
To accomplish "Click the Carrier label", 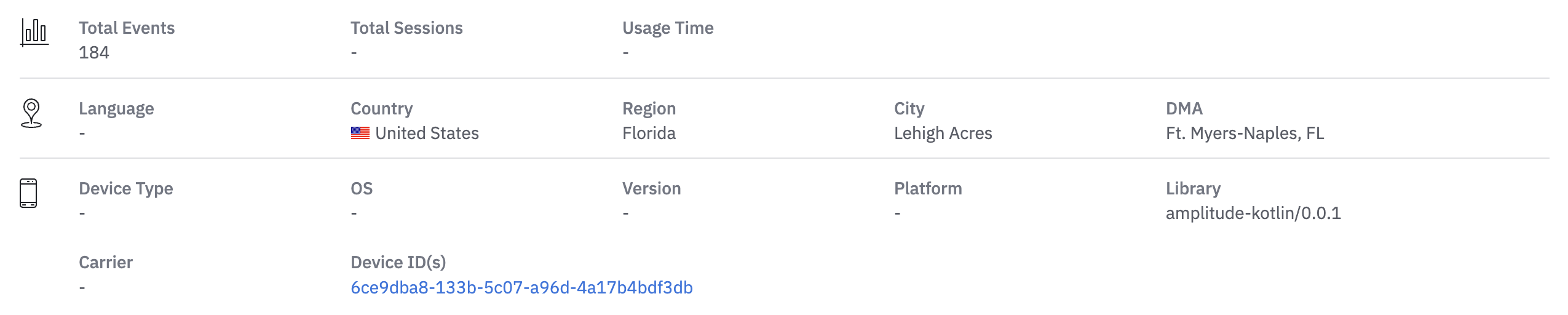I will coord(106,263).
